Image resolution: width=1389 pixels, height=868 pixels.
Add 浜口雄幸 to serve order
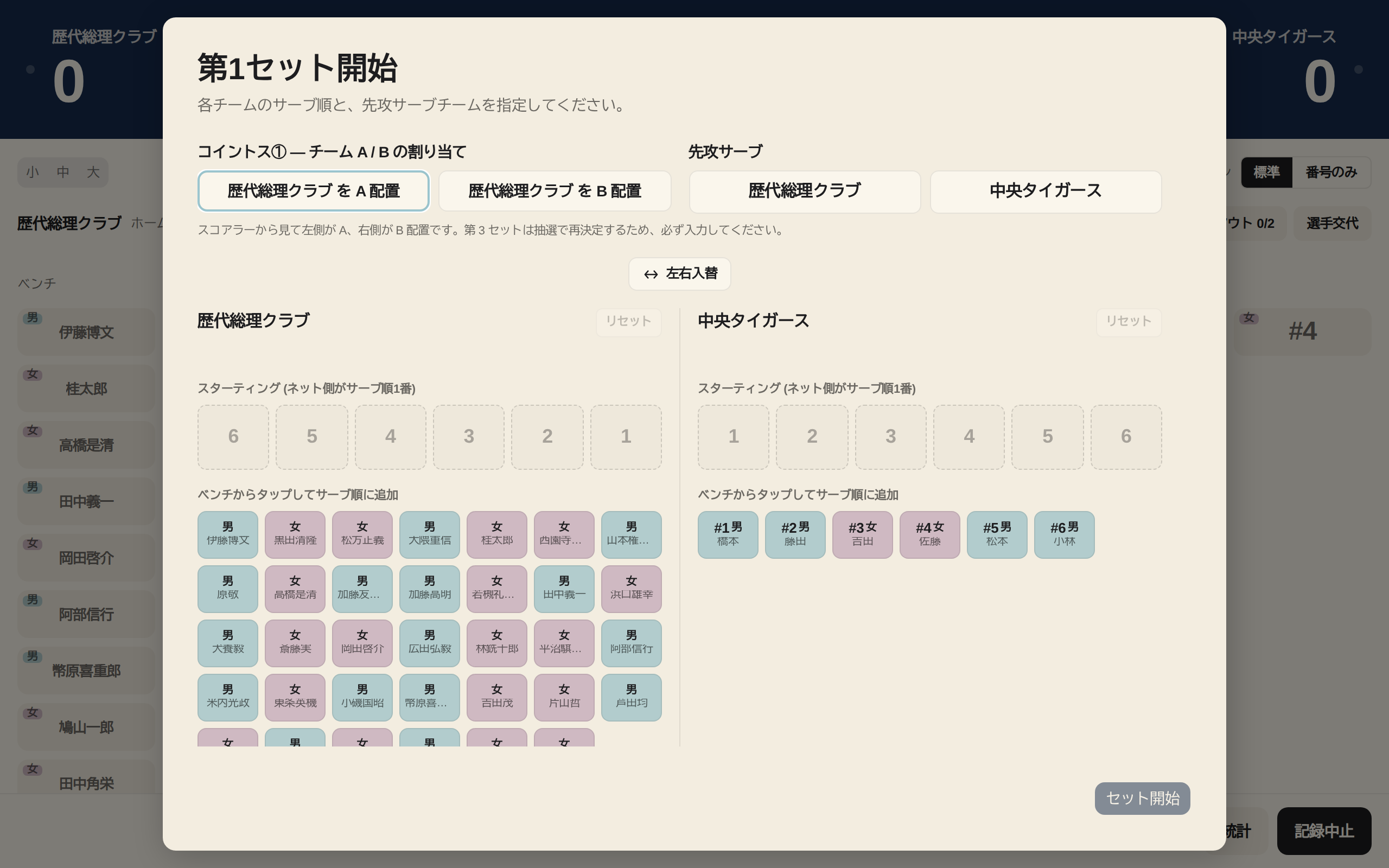pyautogui.click(x=632, y=589)
